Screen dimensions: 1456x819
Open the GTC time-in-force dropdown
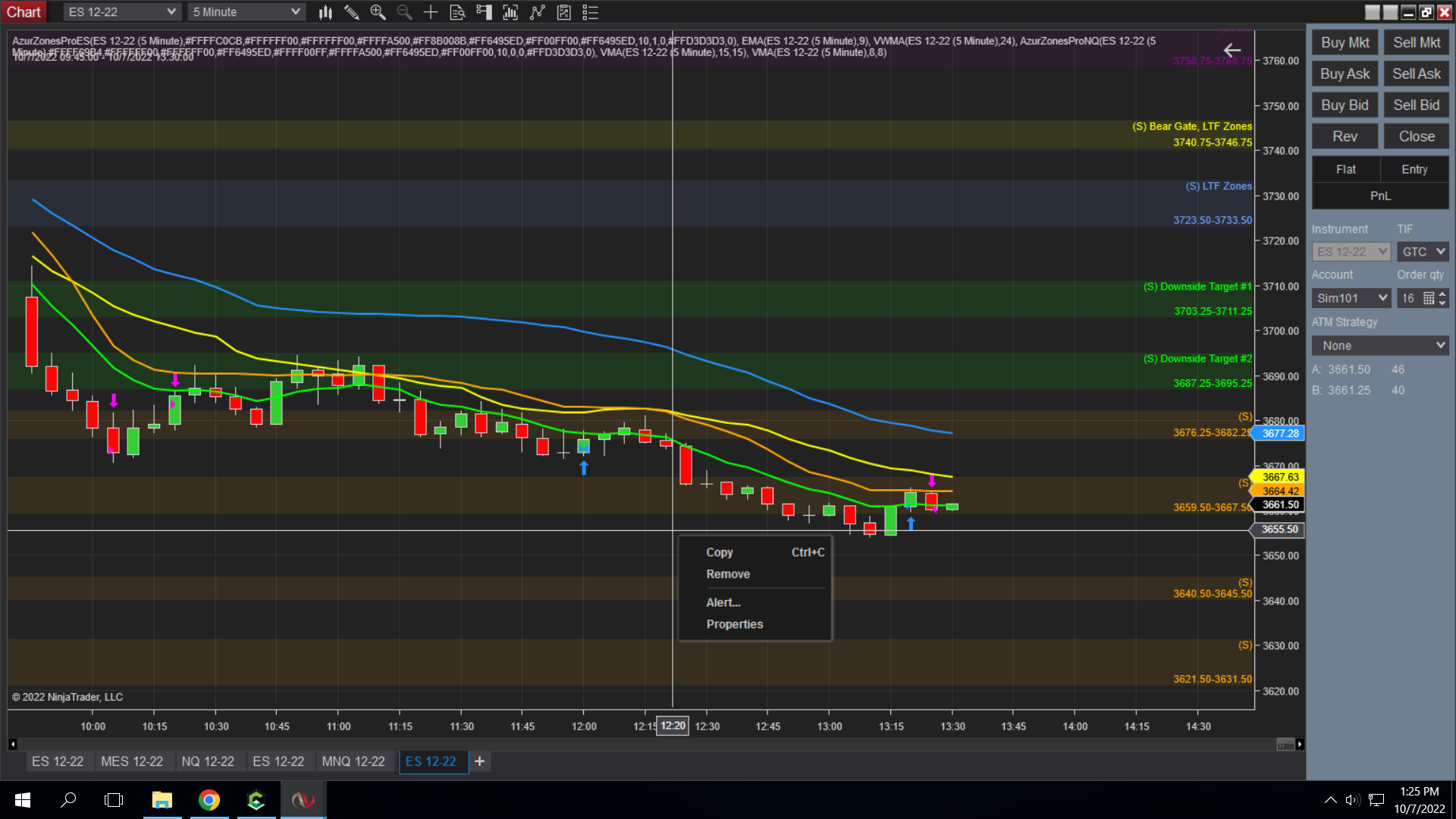click(1423, 252)
